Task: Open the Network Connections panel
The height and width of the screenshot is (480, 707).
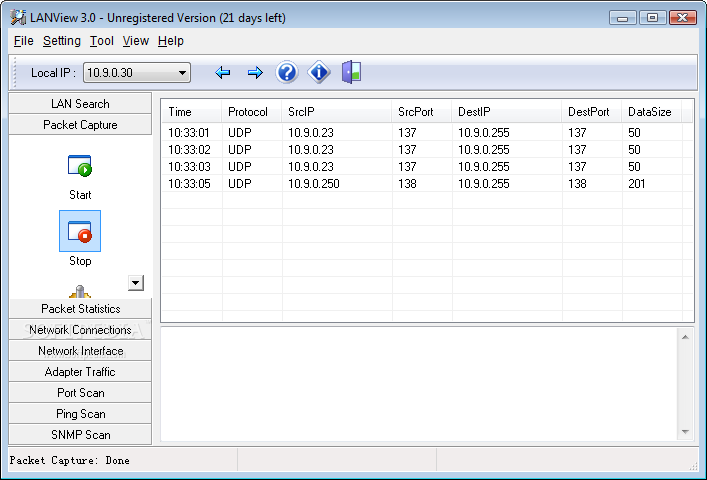Action: click(80, 330)
